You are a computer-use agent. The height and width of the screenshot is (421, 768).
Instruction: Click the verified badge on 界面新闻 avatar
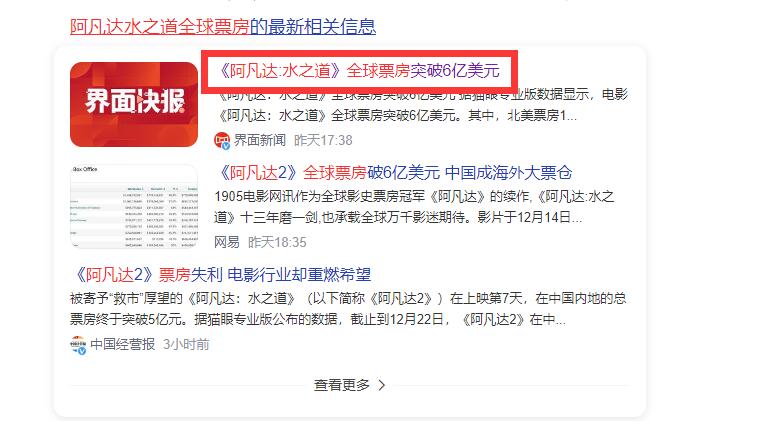pos(226,145)
